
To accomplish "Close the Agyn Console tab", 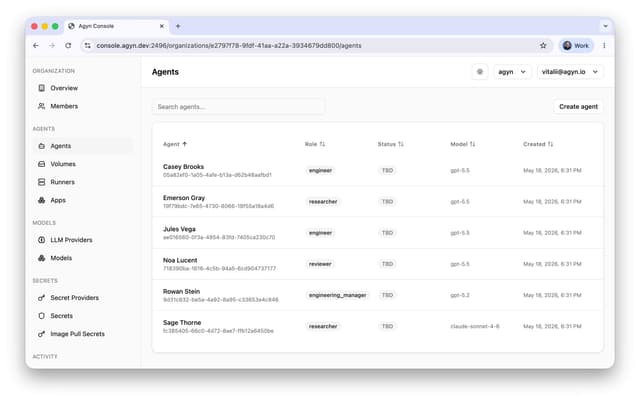I will tap(162, 26).
